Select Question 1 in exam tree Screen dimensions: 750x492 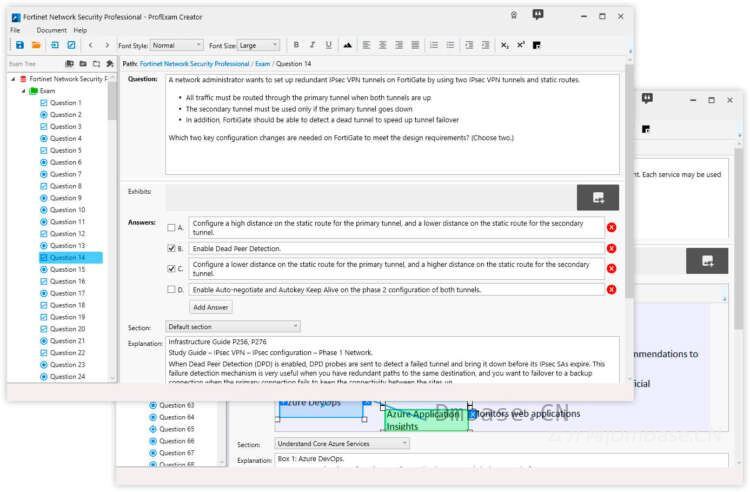[66, 103]
